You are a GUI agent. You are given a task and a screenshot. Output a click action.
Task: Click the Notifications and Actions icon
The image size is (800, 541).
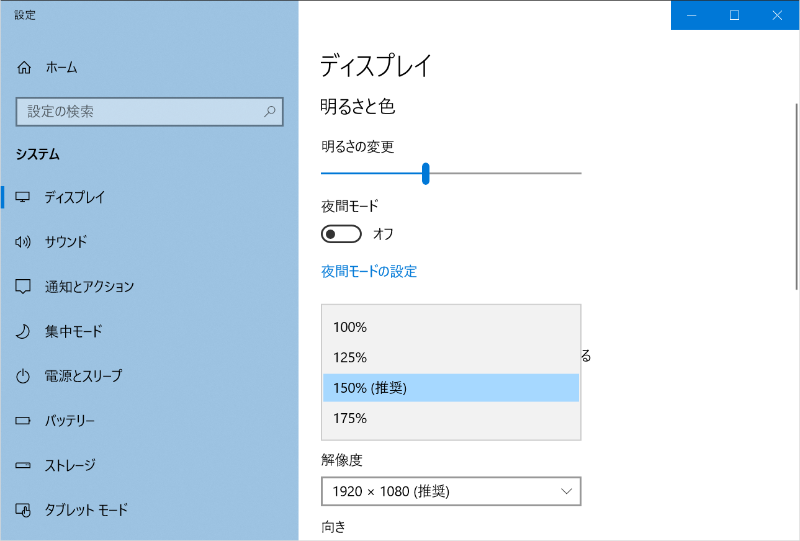(x=24, y=287)
